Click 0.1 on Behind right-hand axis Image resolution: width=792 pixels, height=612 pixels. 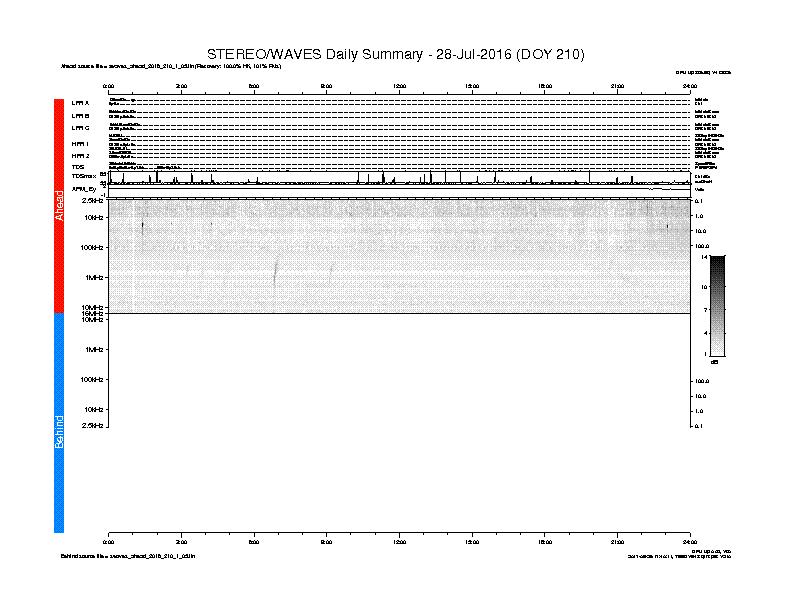(699, 426)
